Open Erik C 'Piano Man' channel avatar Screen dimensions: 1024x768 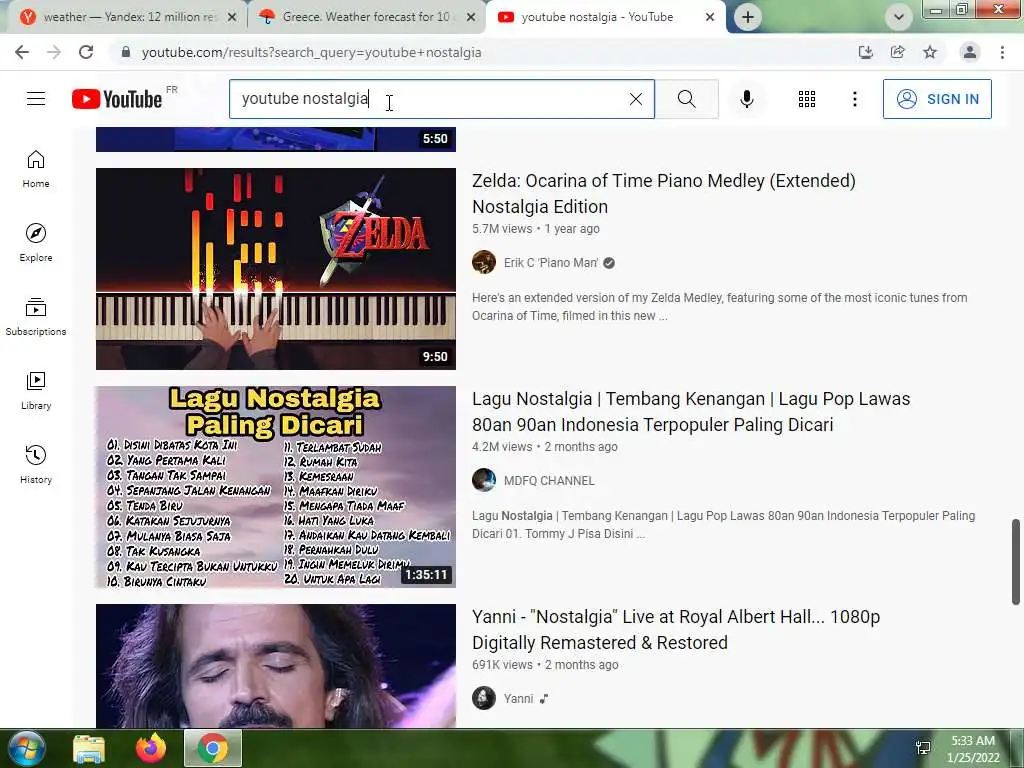point(484,263)
